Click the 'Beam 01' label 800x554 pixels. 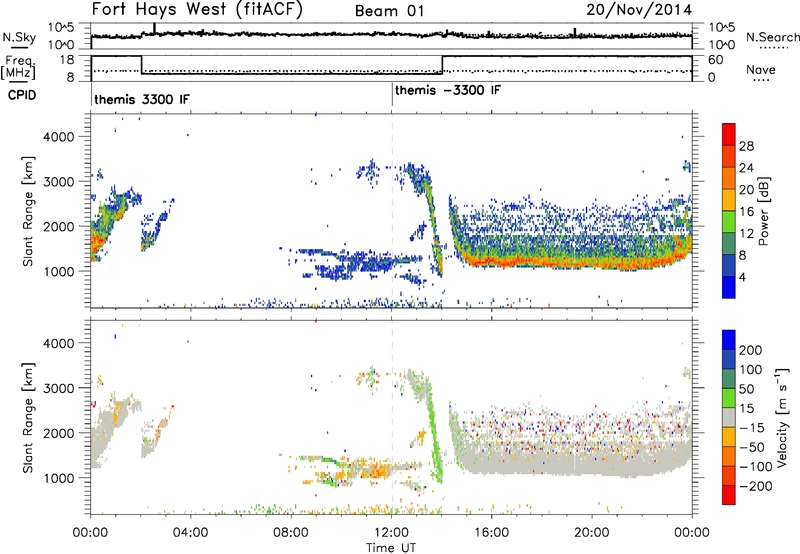pos(389,11)
